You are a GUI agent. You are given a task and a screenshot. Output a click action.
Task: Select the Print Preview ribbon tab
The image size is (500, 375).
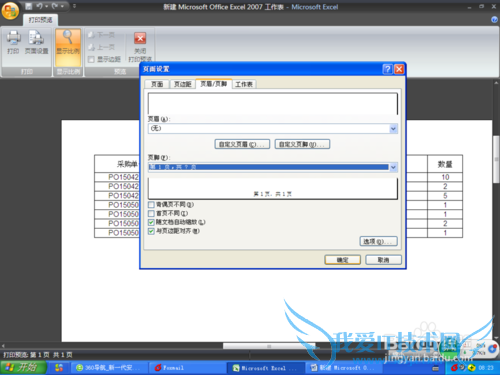40,20
